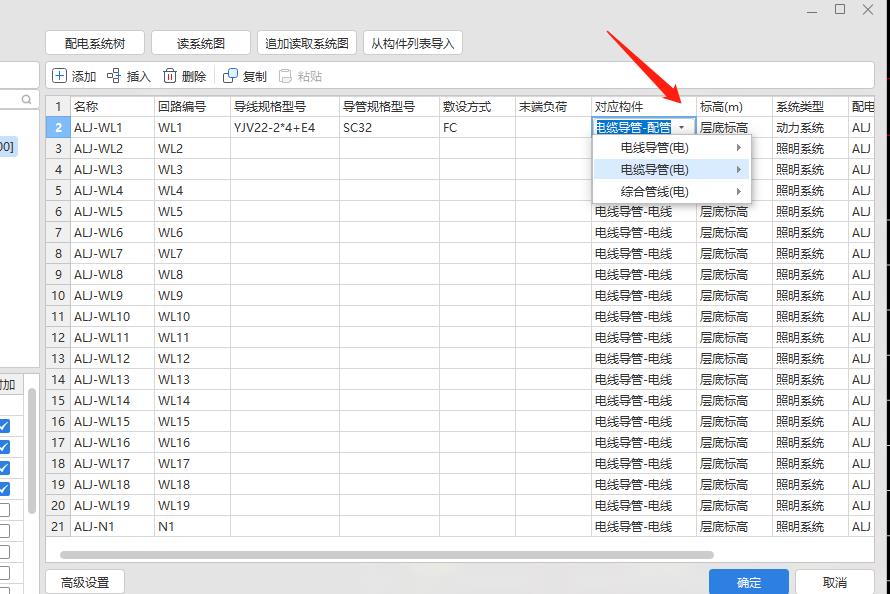Expand the 电线导管(电) submenu arrow
The width and height of the screenshot is (890, 594).
(x=738, y=148)
